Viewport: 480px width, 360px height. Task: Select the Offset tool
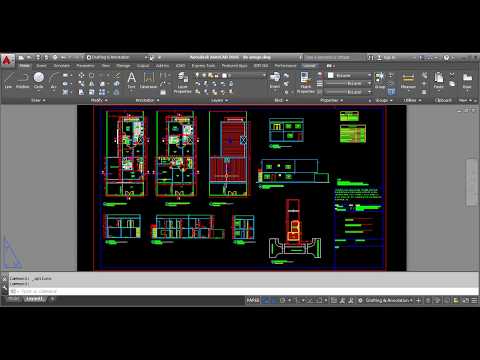click(116, 92)
